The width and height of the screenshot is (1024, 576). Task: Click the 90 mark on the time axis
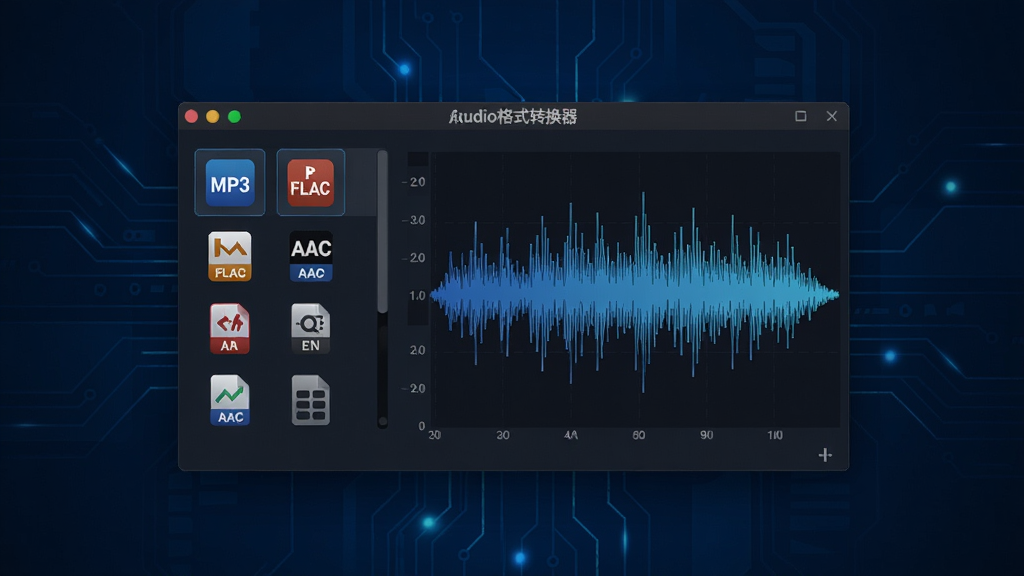click(x=707, y=435)
